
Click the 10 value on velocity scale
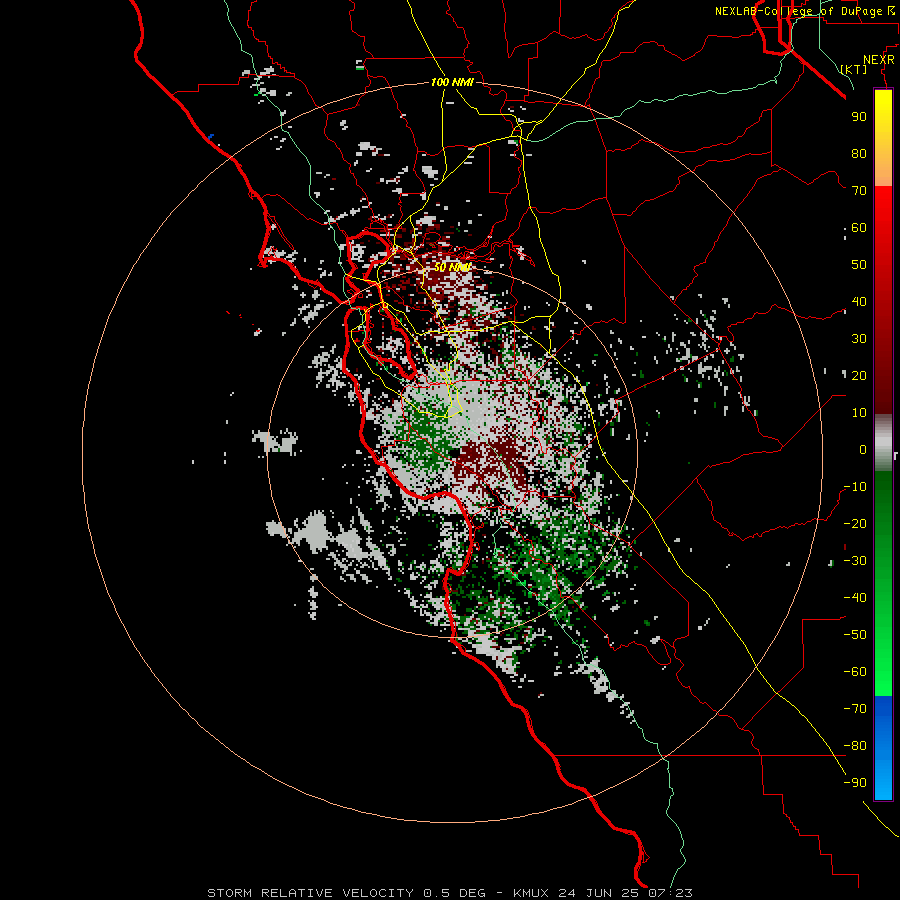tap(859, 413)
